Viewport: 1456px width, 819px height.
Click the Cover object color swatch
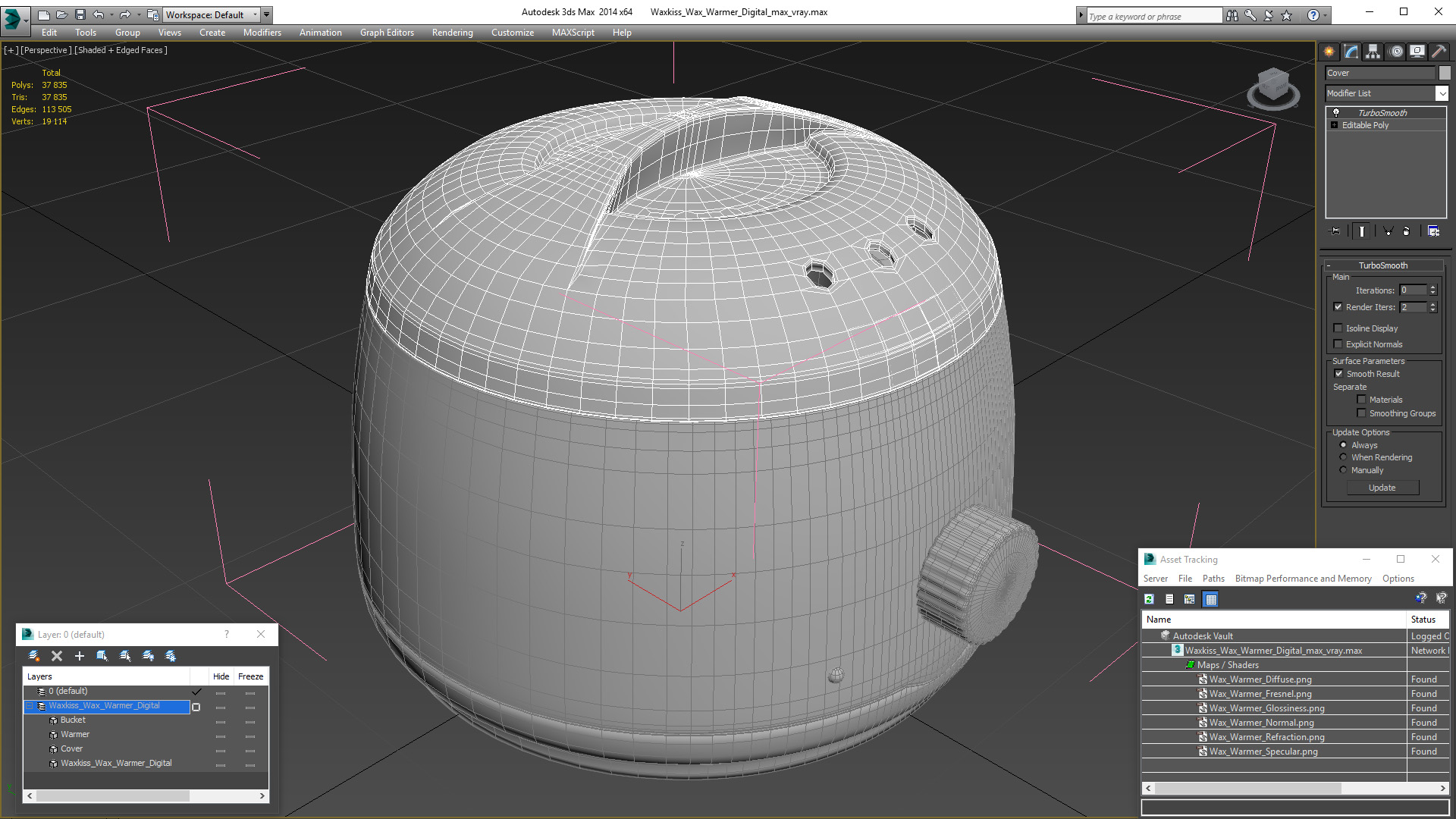1445,73
